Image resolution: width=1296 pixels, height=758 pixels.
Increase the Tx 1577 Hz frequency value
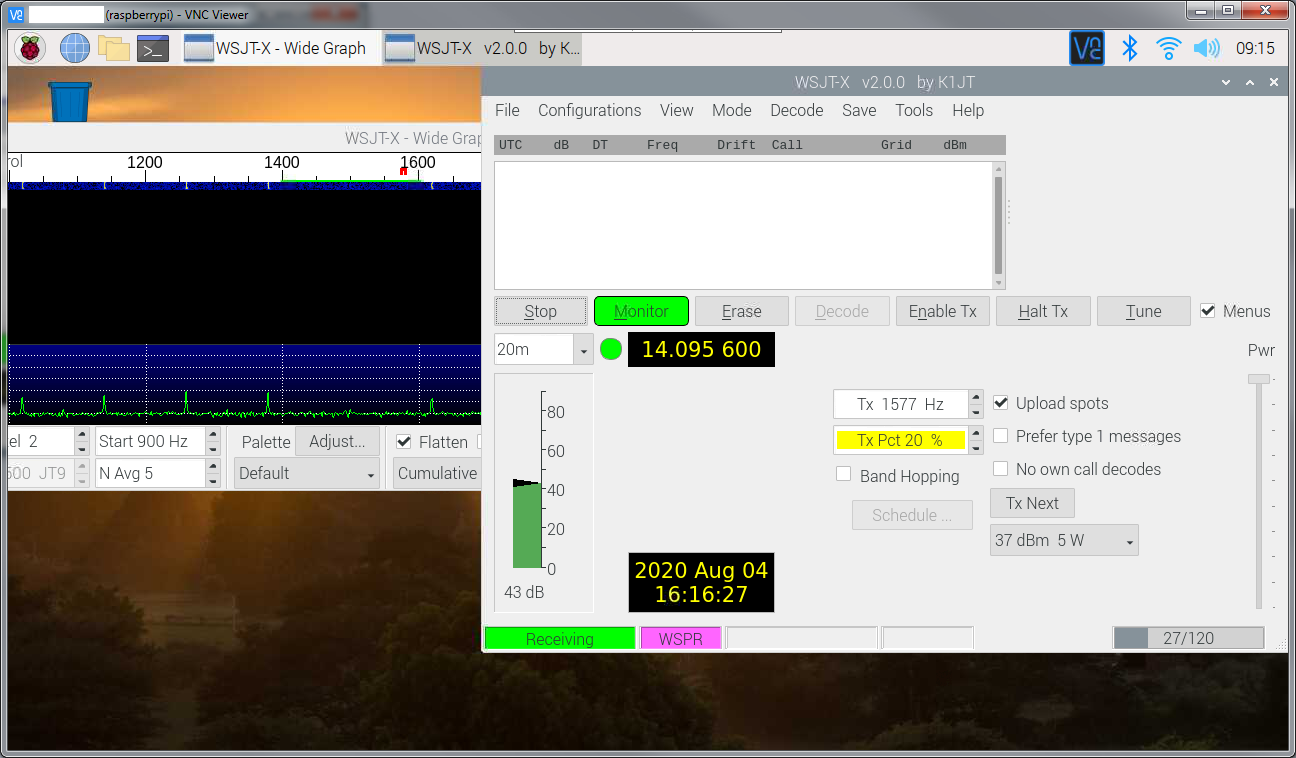(976, 397)
